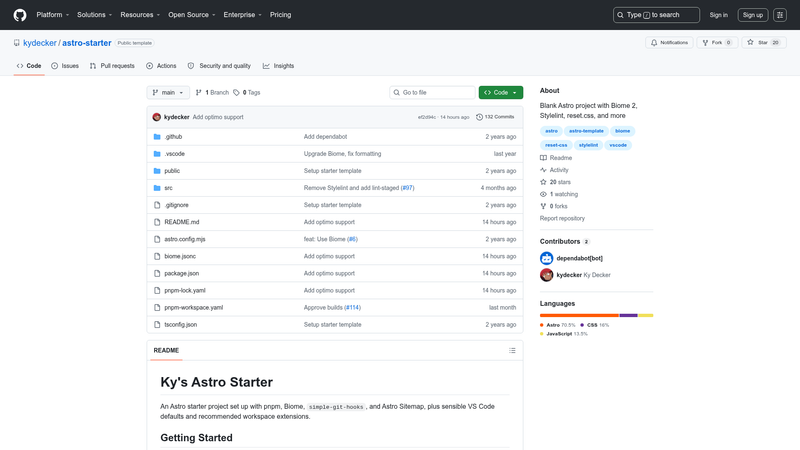Select the vscode topic tag
The height and width of the screenshot is (450, 800).
(x=618, y=145)
